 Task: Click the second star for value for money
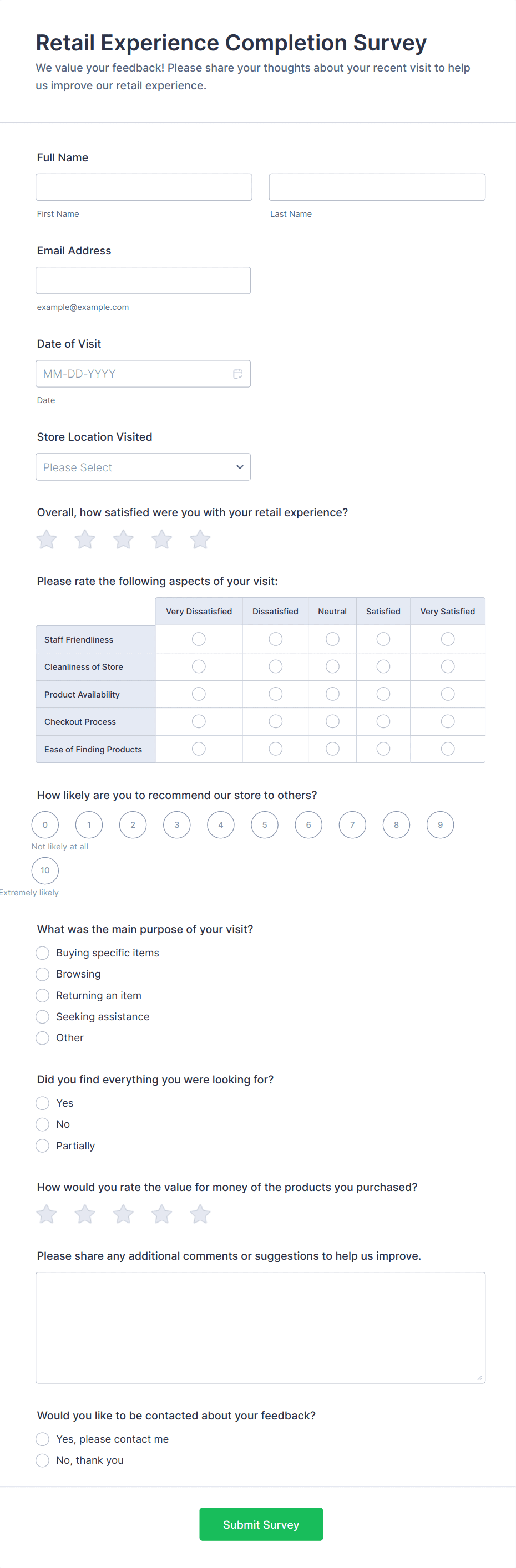(x=85, y=1214)
